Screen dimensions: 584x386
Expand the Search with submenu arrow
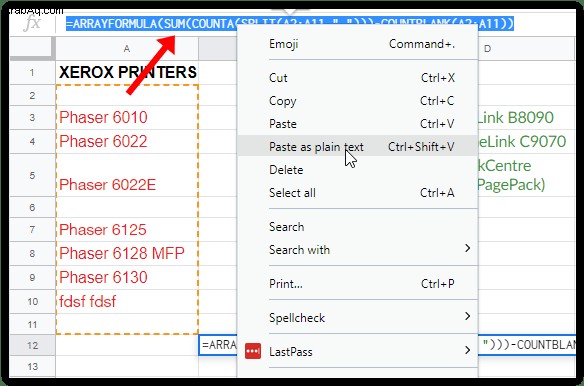click(x=467, y=249)
